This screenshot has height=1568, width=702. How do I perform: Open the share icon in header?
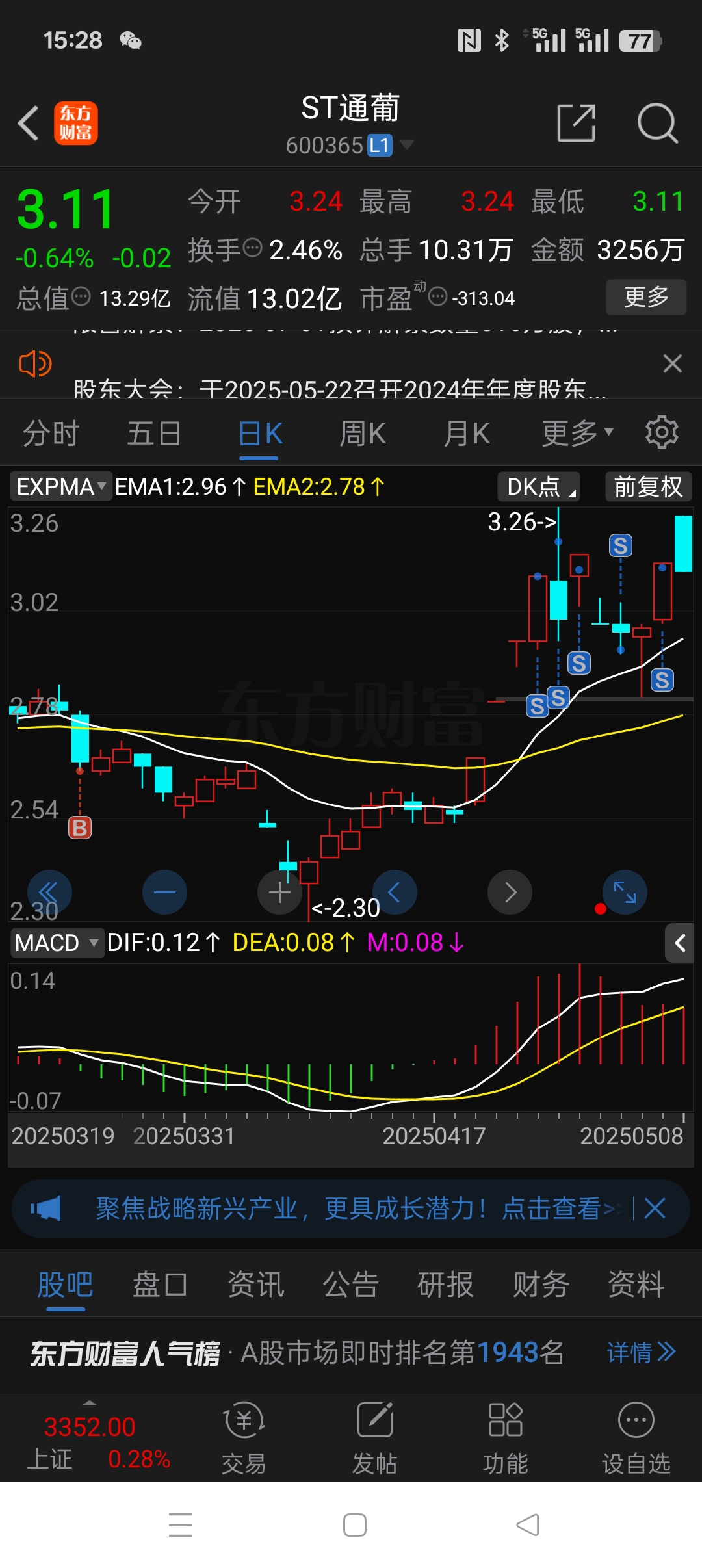point(577,123)
